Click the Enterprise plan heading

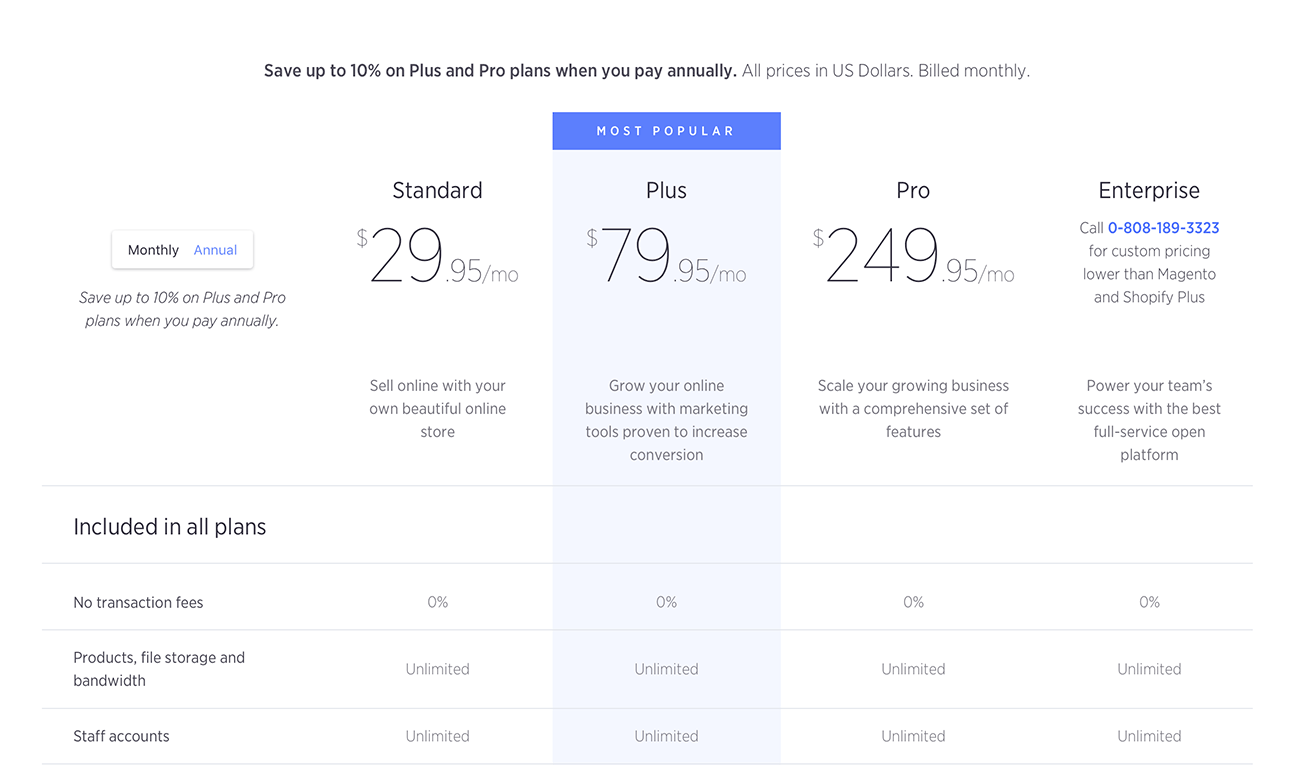click(x=1149, y=191)
